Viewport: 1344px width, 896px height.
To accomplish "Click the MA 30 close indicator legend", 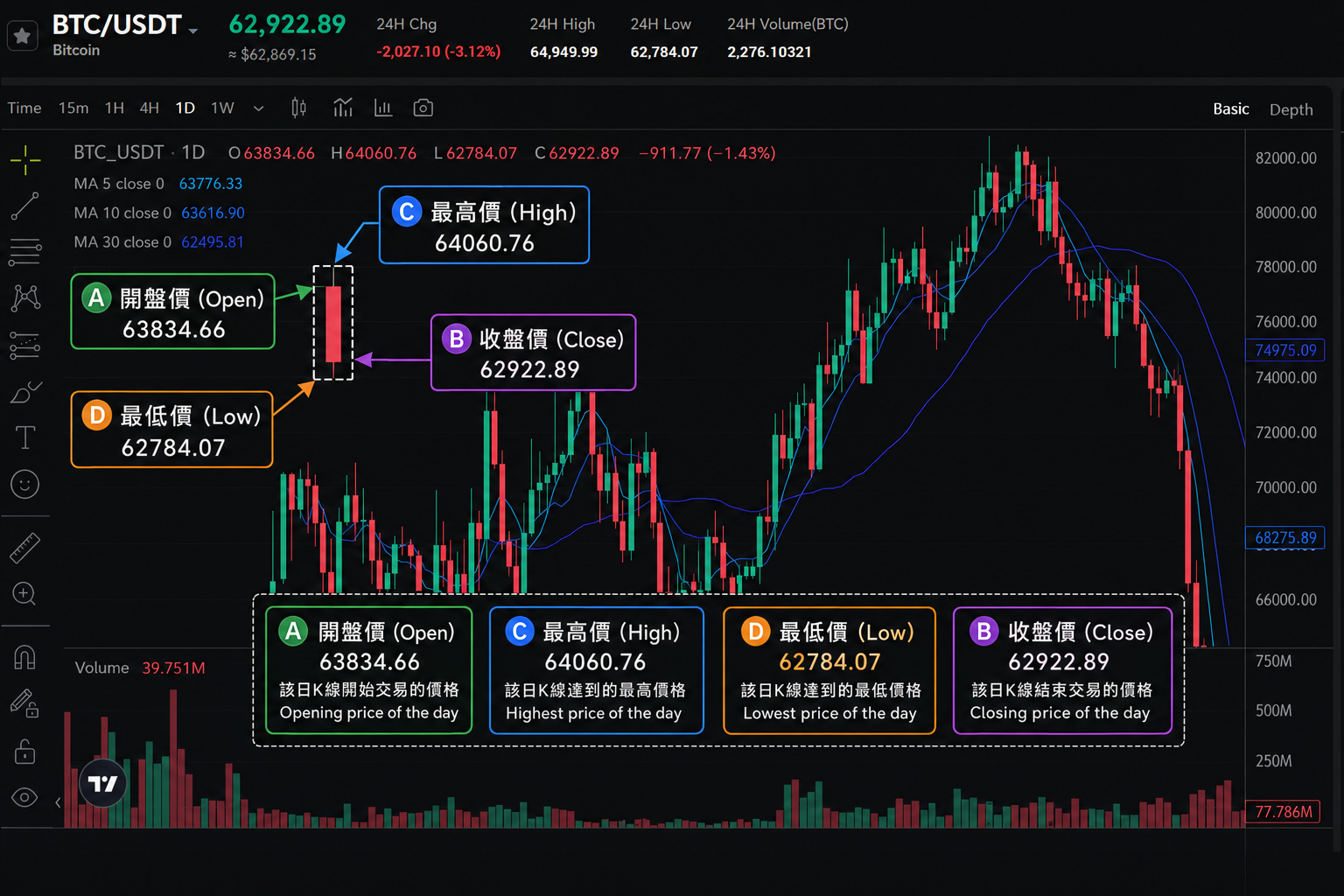I will tap(158, 241).
